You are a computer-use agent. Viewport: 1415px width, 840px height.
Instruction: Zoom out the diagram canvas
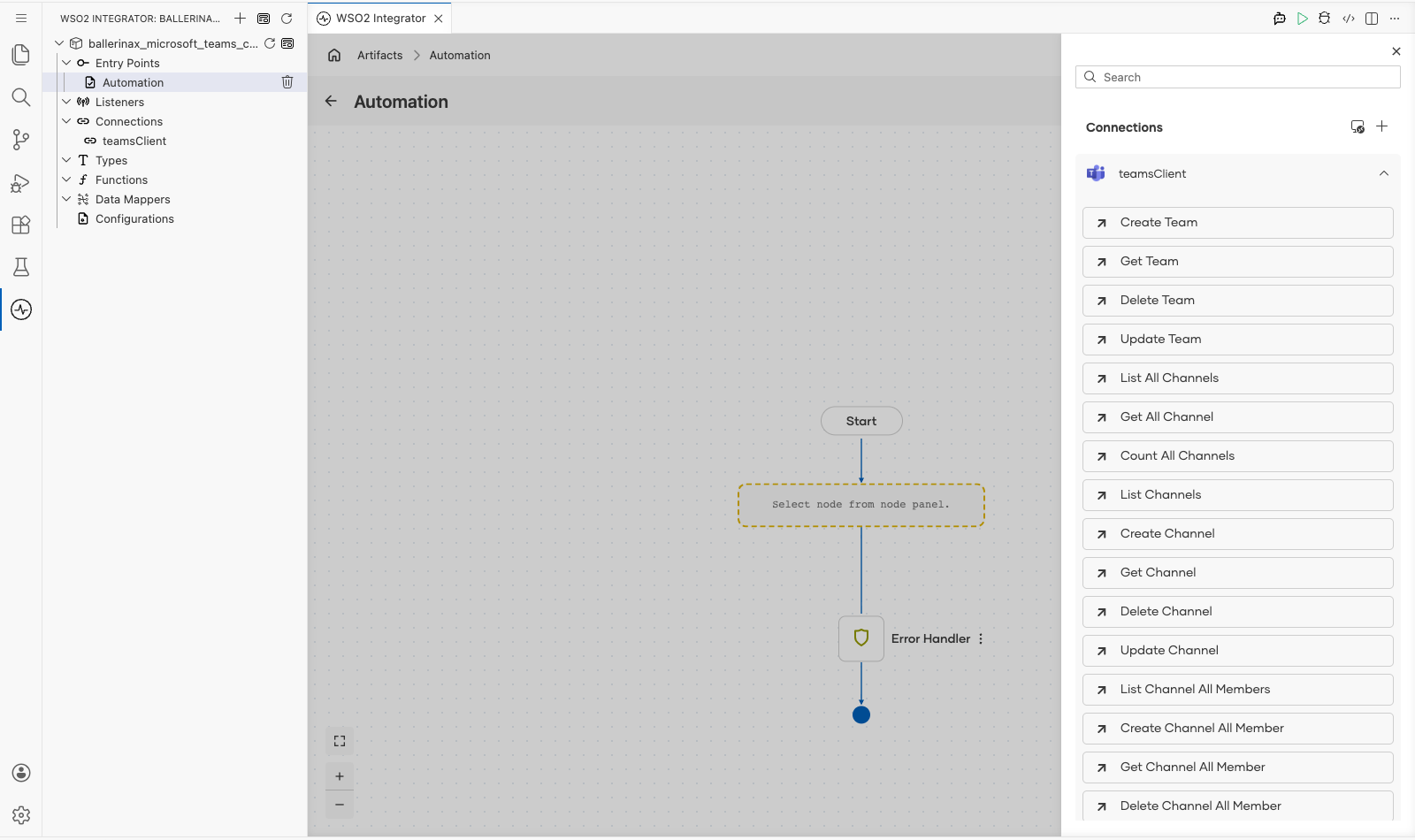340,805
